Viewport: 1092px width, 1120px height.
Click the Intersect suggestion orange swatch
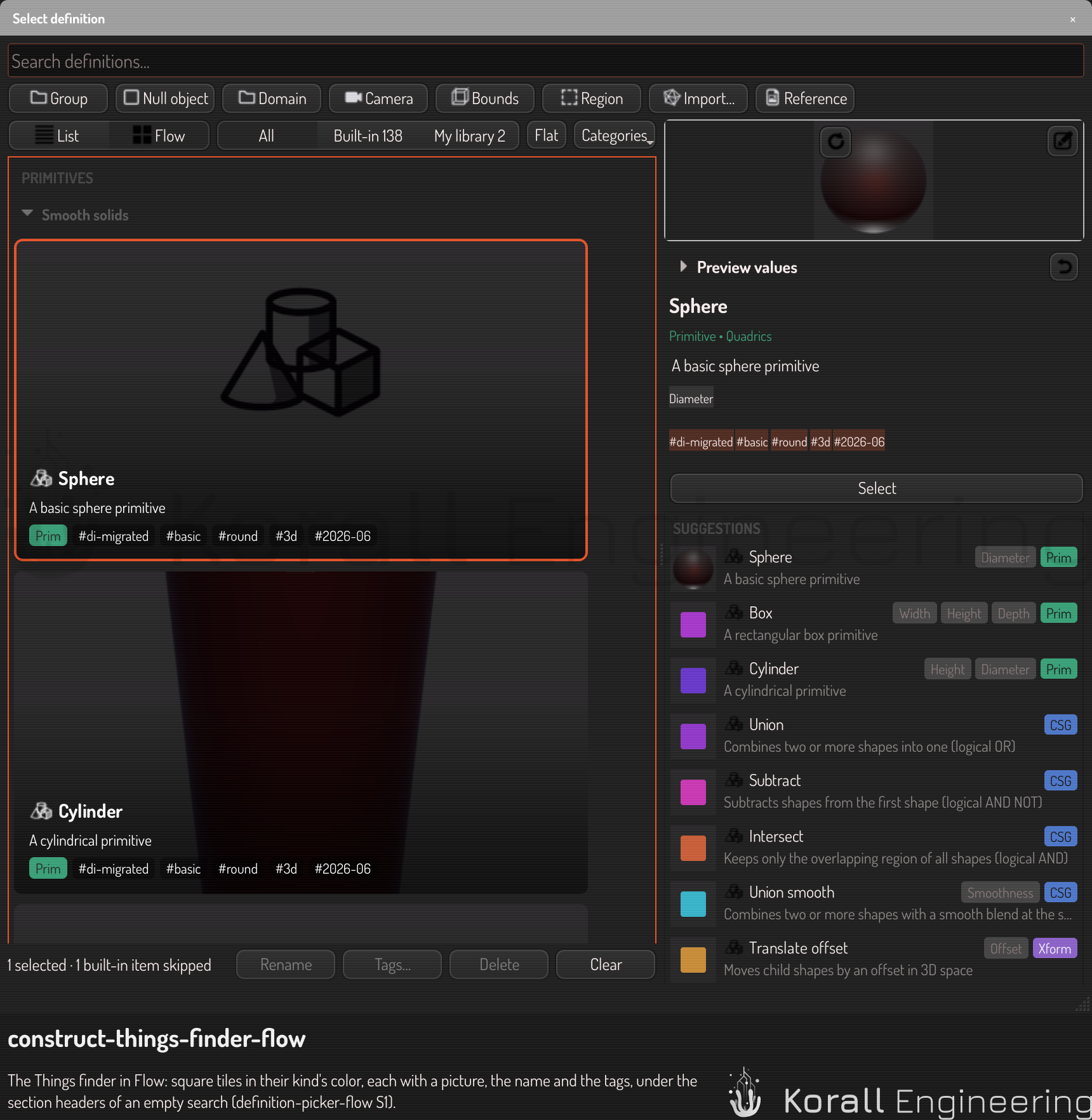pos(693,848)
